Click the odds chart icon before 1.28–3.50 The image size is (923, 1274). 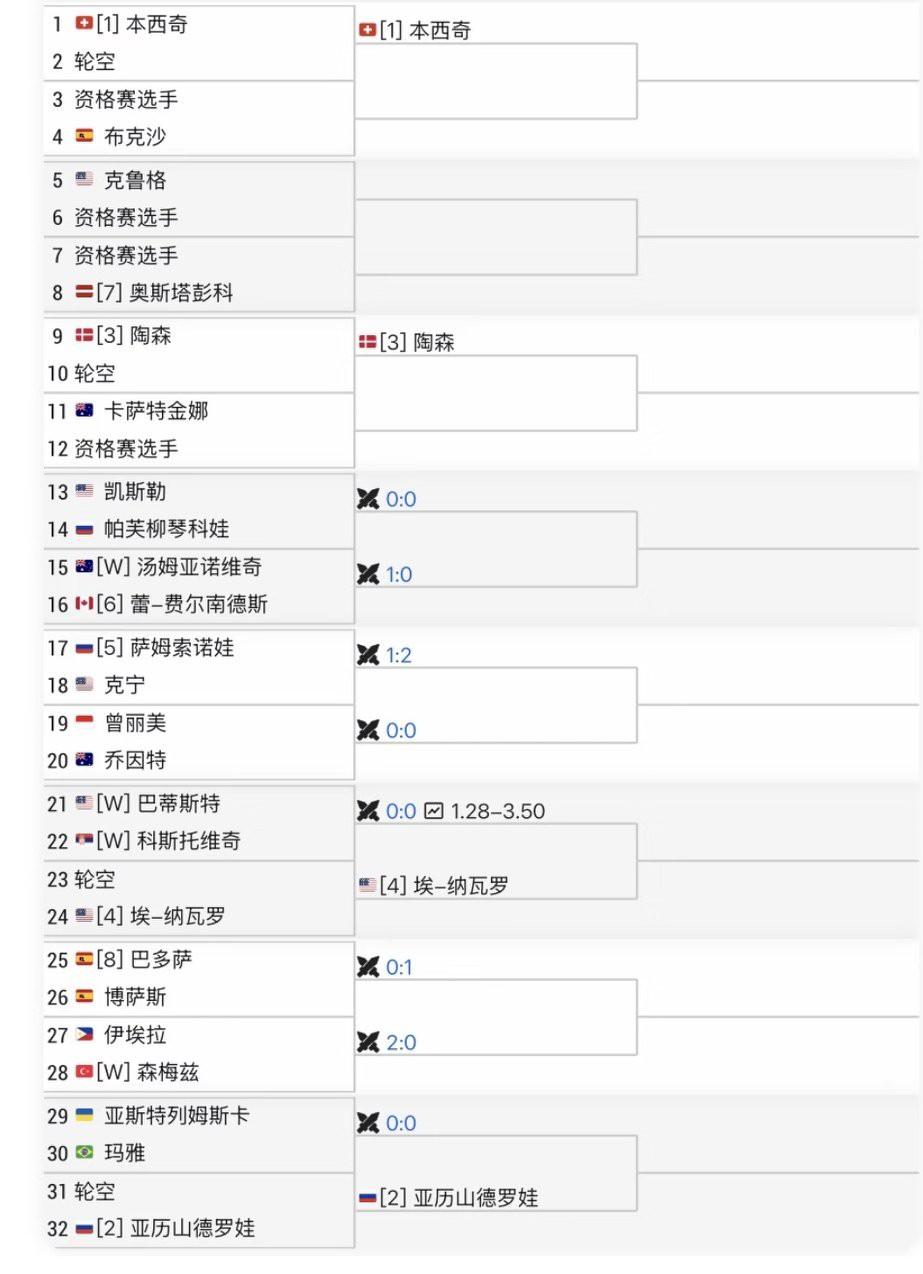pos(433,811)
